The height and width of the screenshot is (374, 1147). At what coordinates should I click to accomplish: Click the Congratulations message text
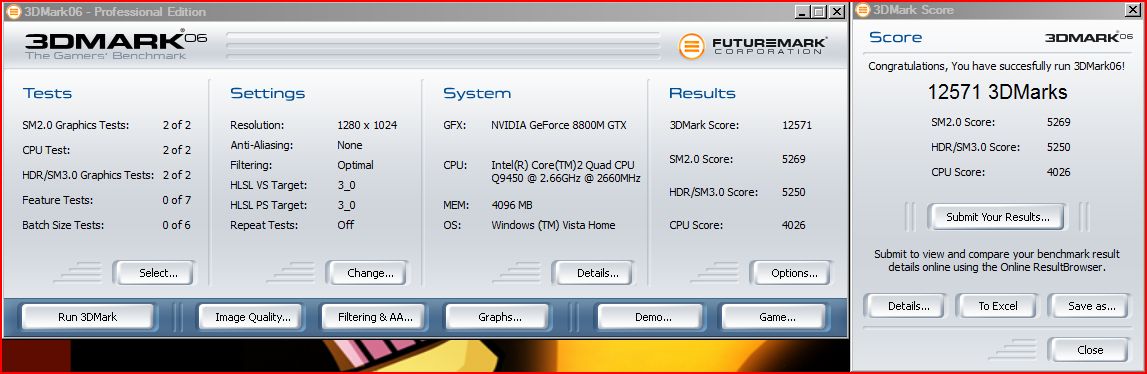[x=996, y=66]
